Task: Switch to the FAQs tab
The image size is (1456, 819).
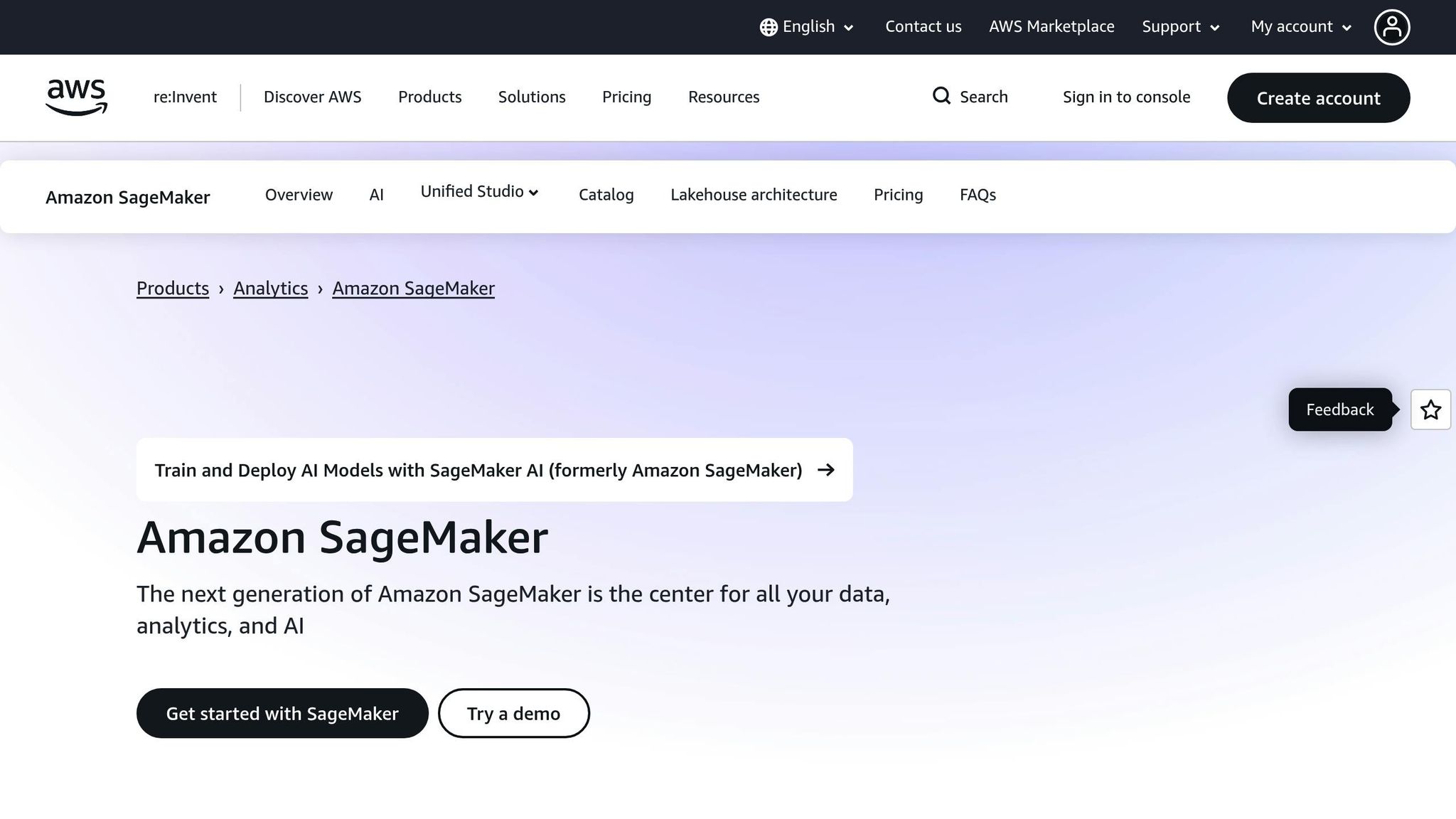Action: tap(978, 195)
